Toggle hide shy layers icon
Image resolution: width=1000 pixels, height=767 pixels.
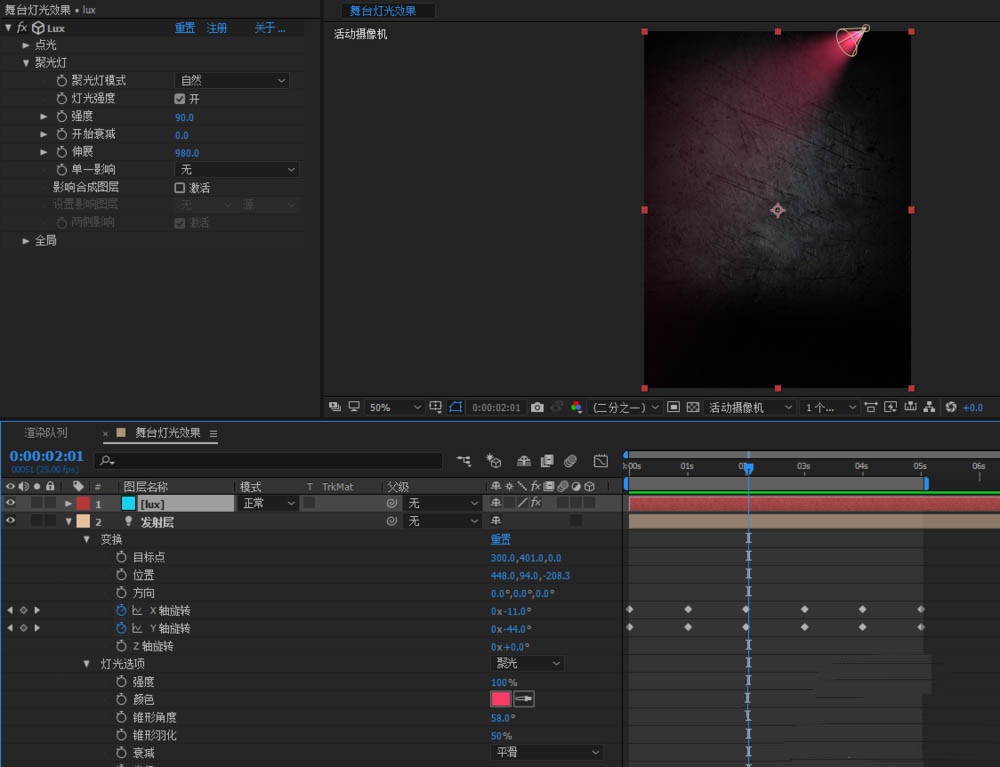point(524,460)
